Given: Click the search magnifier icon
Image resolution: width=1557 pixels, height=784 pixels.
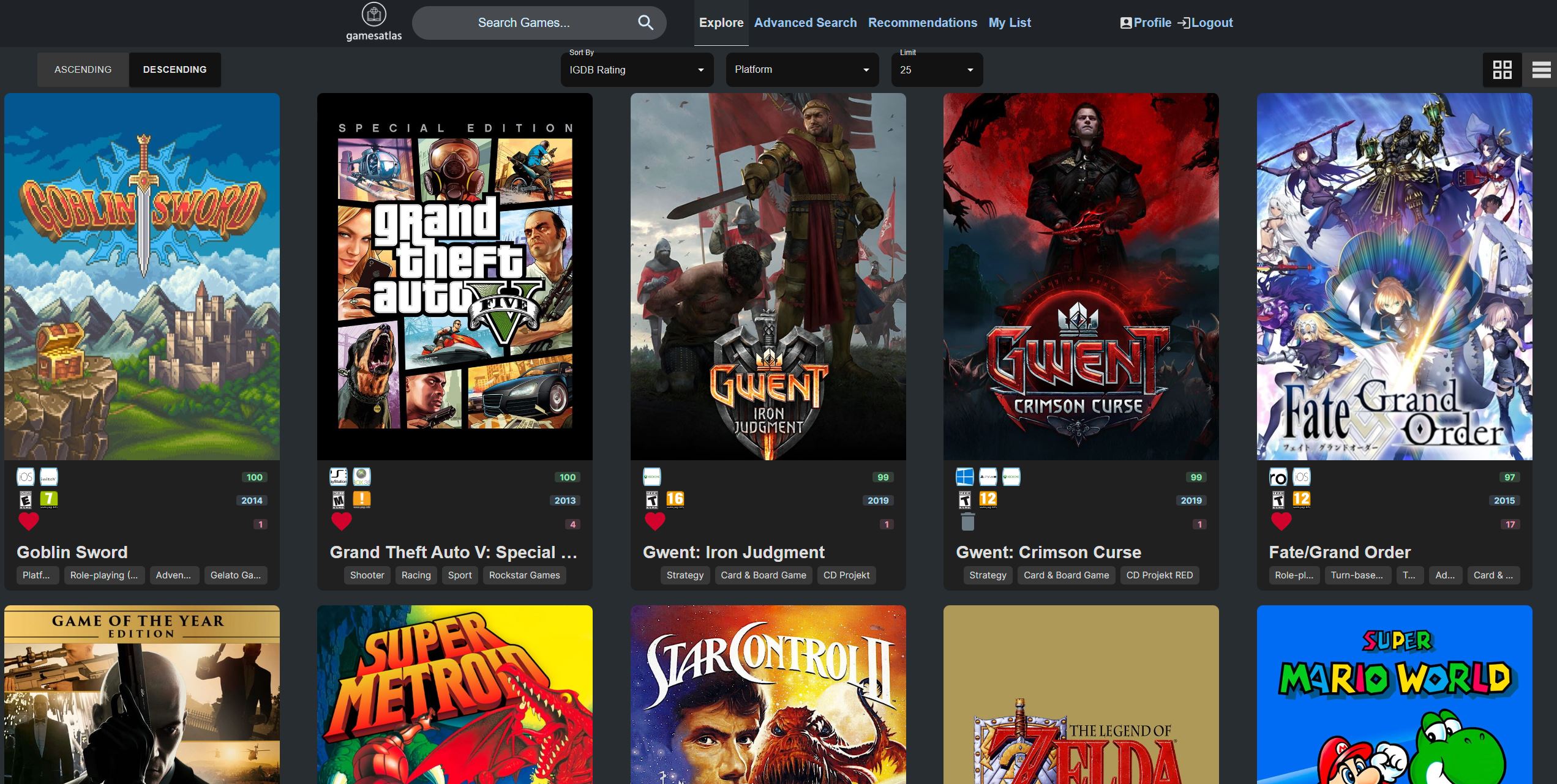Looking at the screenshot, I should point(645,23).
